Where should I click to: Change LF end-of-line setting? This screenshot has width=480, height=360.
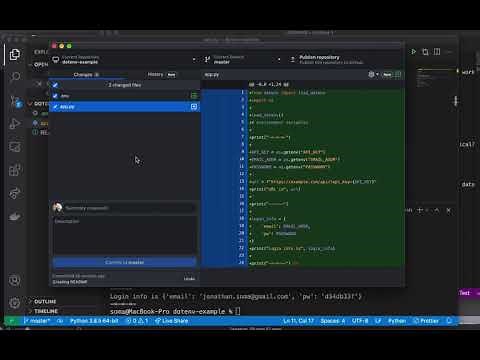tap(378, 321)
